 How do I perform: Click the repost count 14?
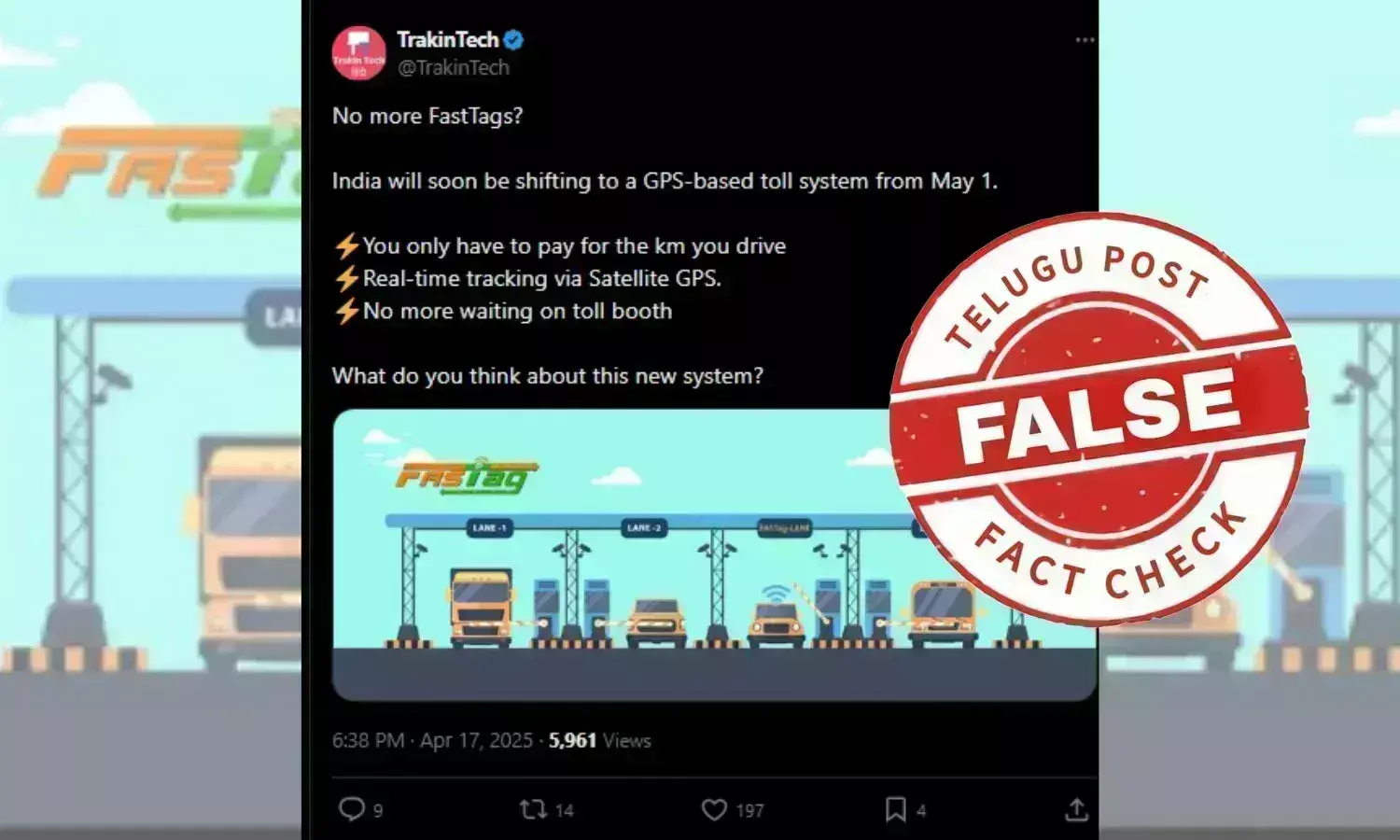coord(564,811)
